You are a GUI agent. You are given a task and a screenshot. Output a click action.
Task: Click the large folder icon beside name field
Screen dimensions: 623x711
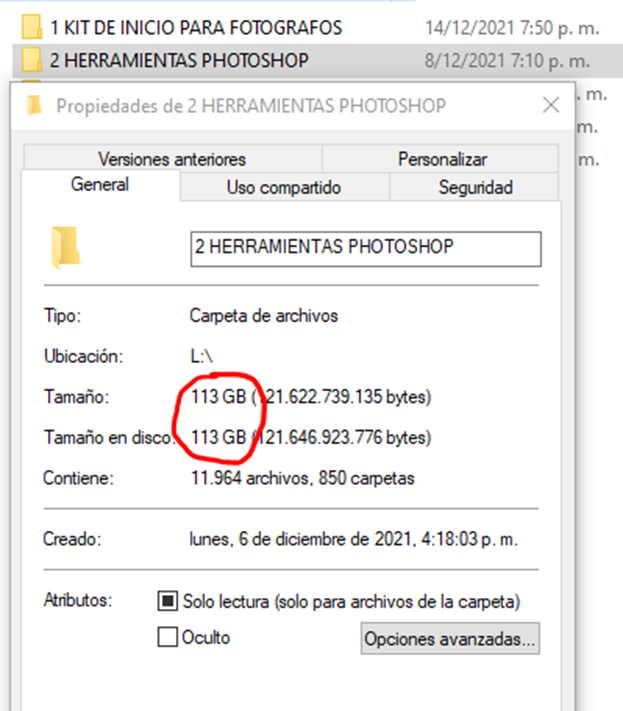pos(66,247)
